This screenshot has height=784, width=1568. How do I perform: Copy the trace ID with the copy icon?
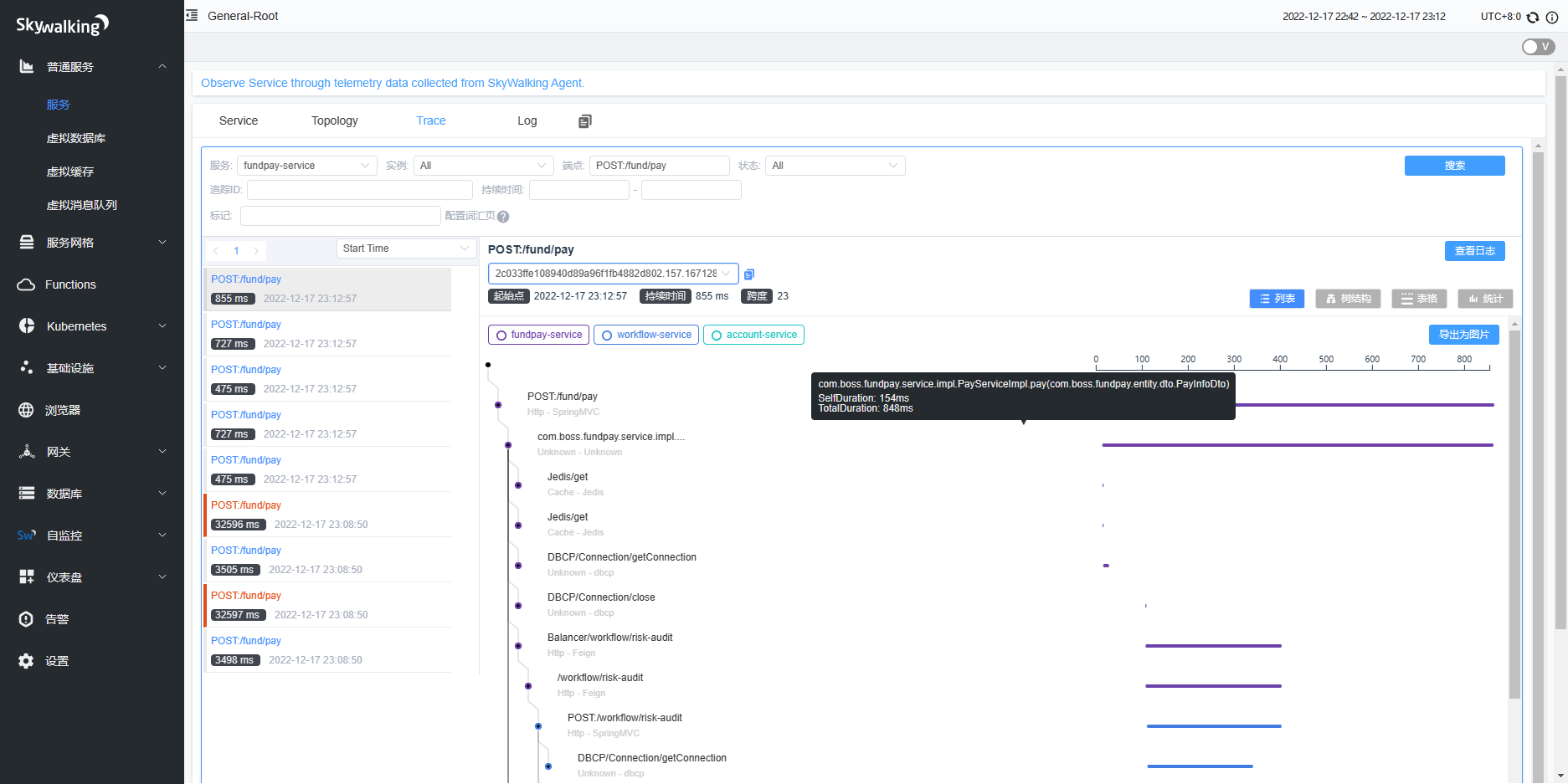(749, 274)
